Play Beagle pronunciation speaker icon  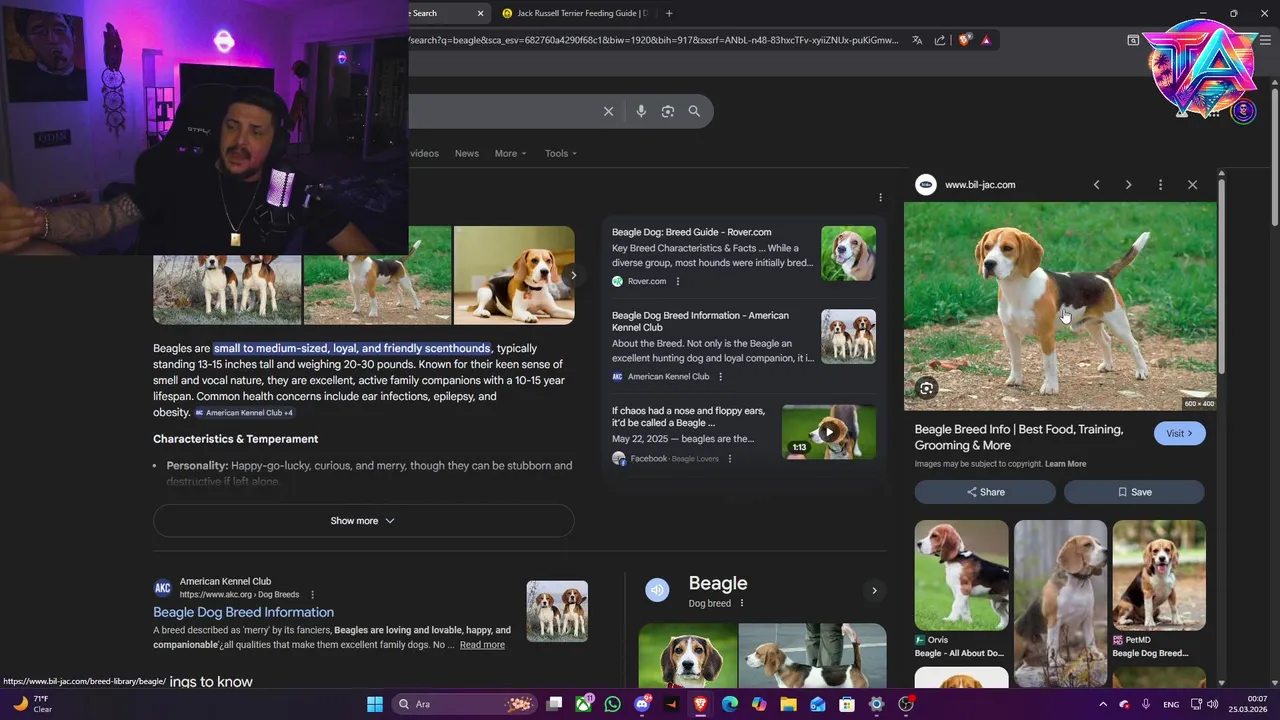[657, 590]
